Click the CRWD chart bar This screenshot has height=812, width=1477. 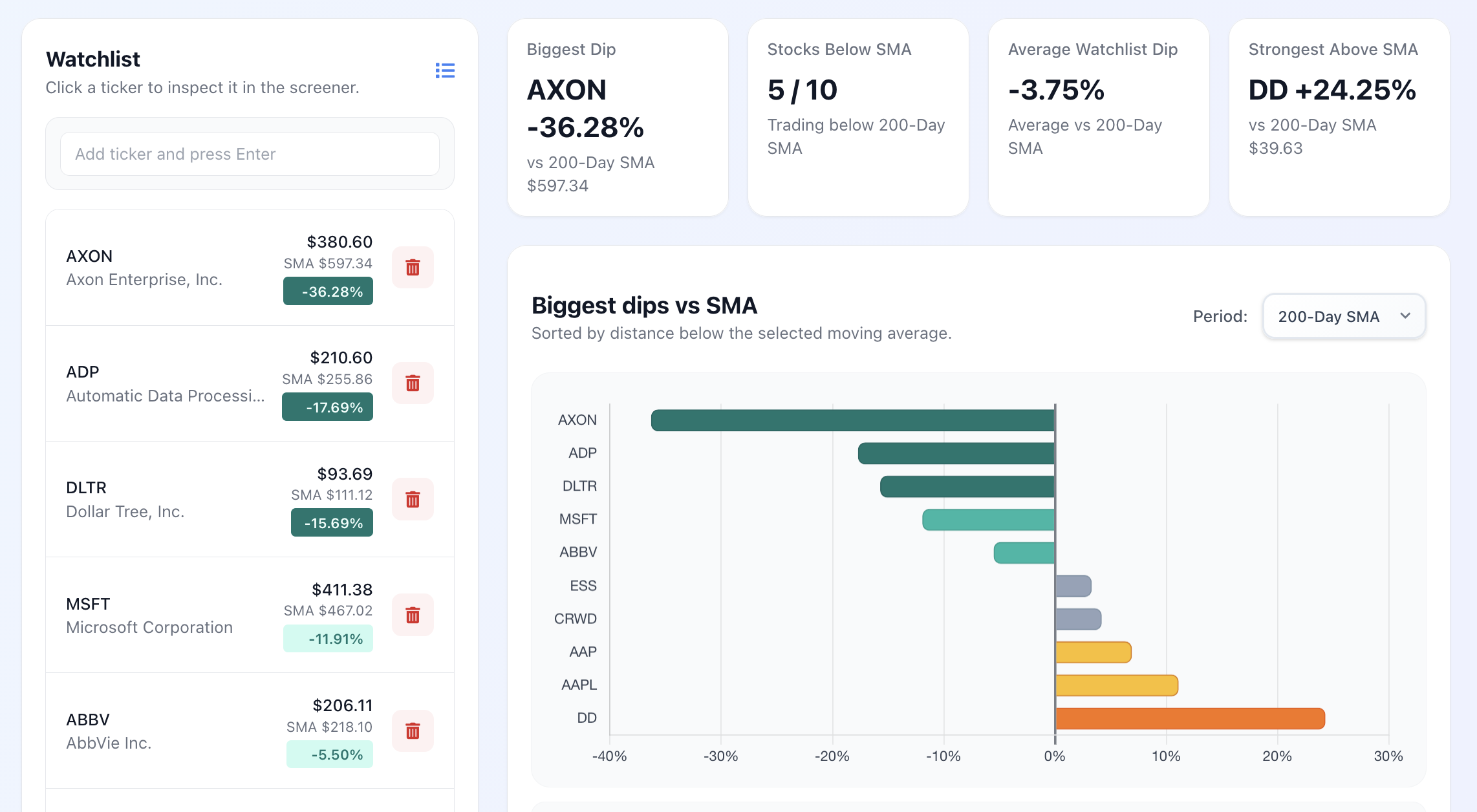pyautogui.click(x=1078, y=619)
